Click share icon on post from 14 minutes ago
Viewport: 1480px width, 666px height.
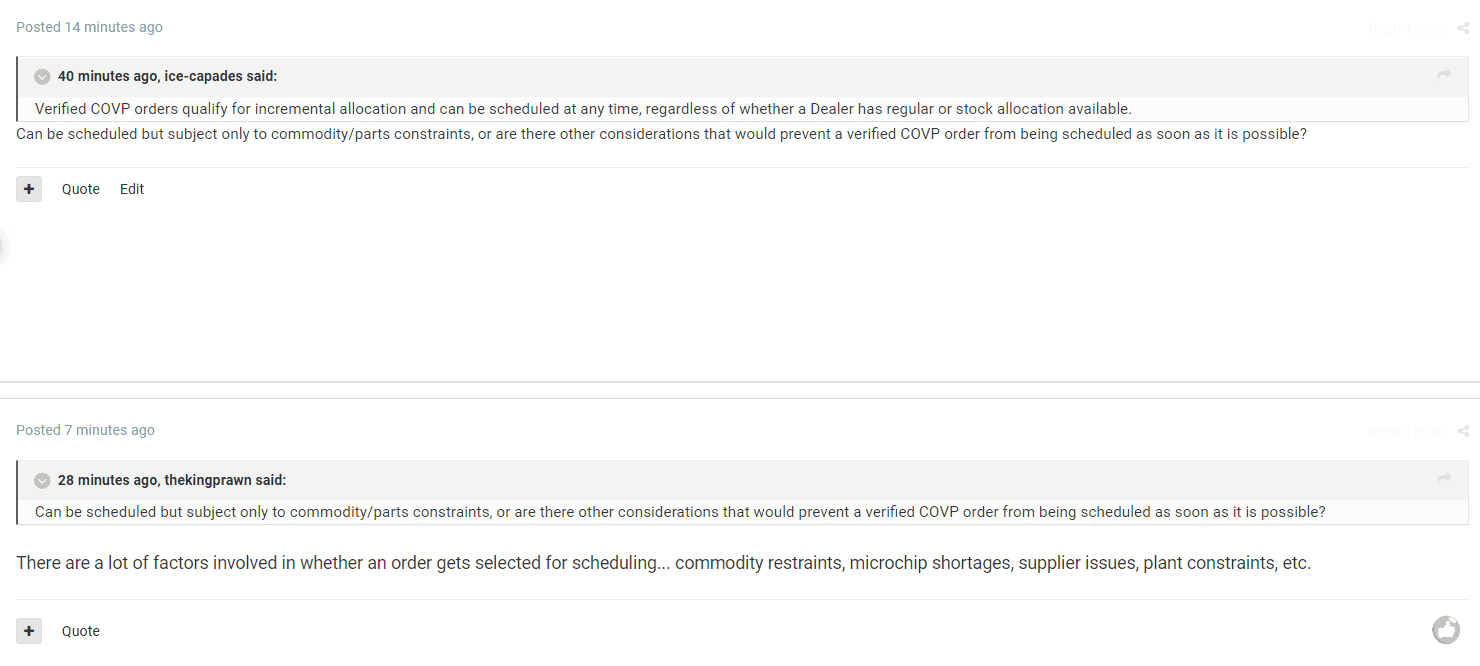click(x=1463, y=28)
